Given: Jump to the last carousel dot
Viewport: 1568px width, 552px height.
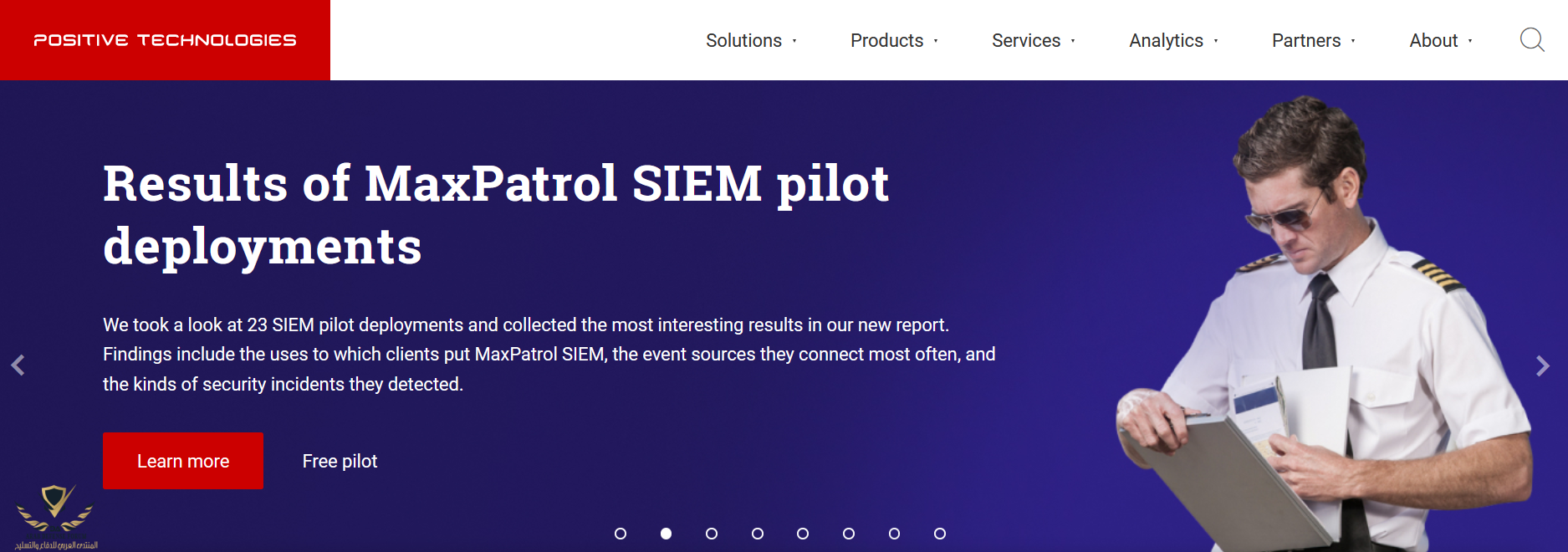Looking at the screenshot, I should pyautogui.click(x=940, y=534).
